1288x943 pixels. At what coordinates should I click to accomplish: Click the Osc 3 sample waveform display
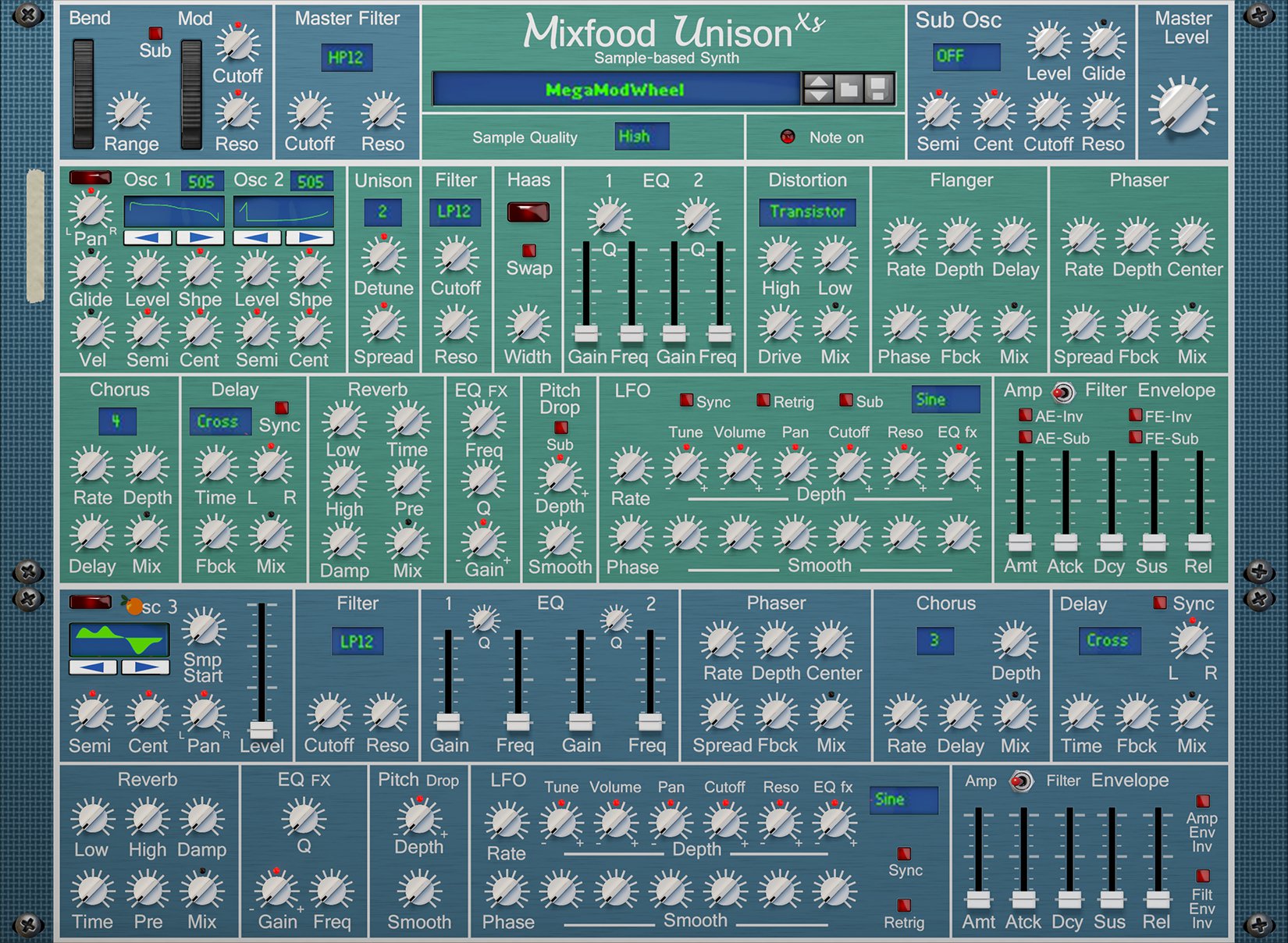coord(119,639)
